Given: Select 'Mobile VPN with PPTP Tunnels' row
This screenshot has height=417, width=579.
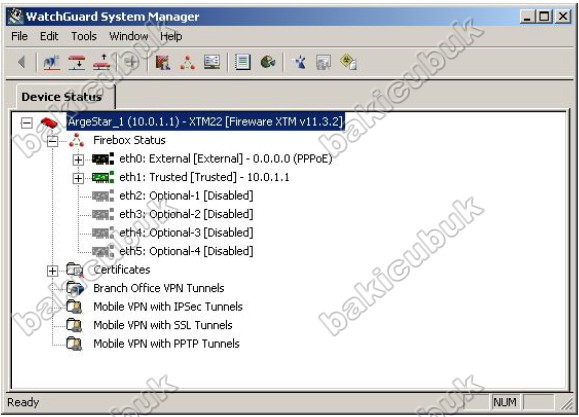Looking at the screenshot, I should pyautogui.click(x=167, y=343).
